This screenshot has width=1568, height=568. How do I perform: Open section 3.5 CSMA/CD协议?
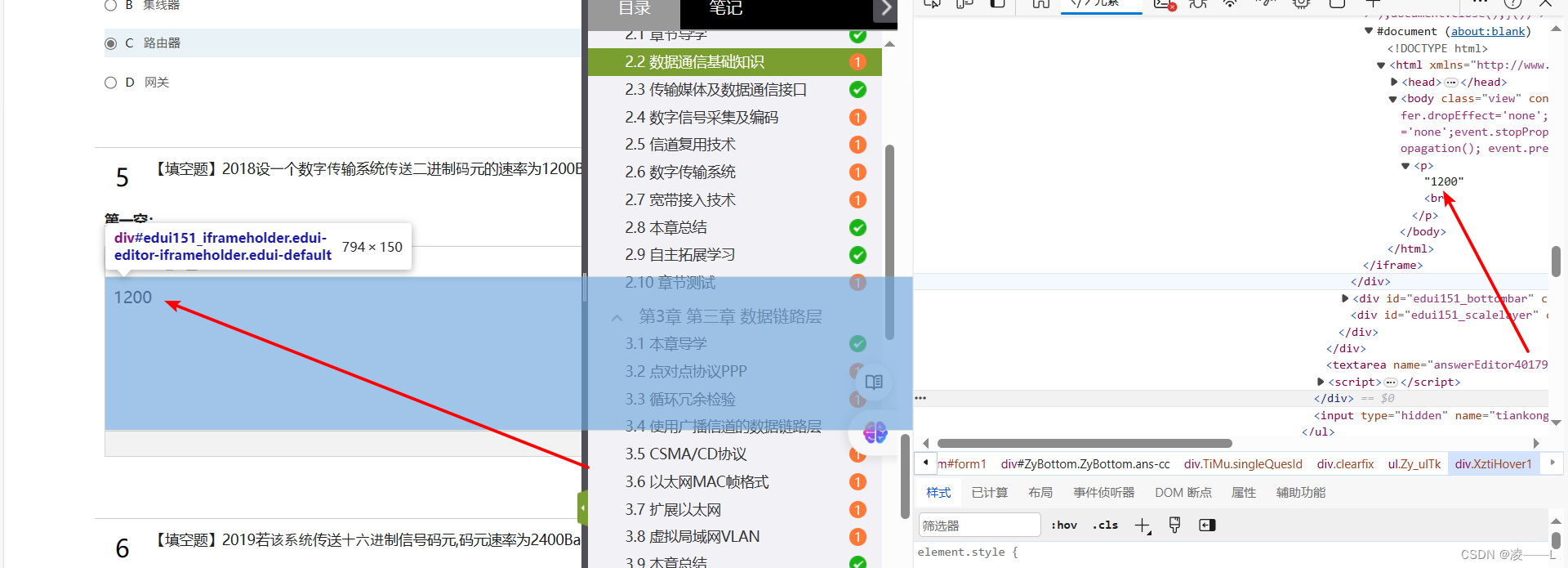(686, 454)
